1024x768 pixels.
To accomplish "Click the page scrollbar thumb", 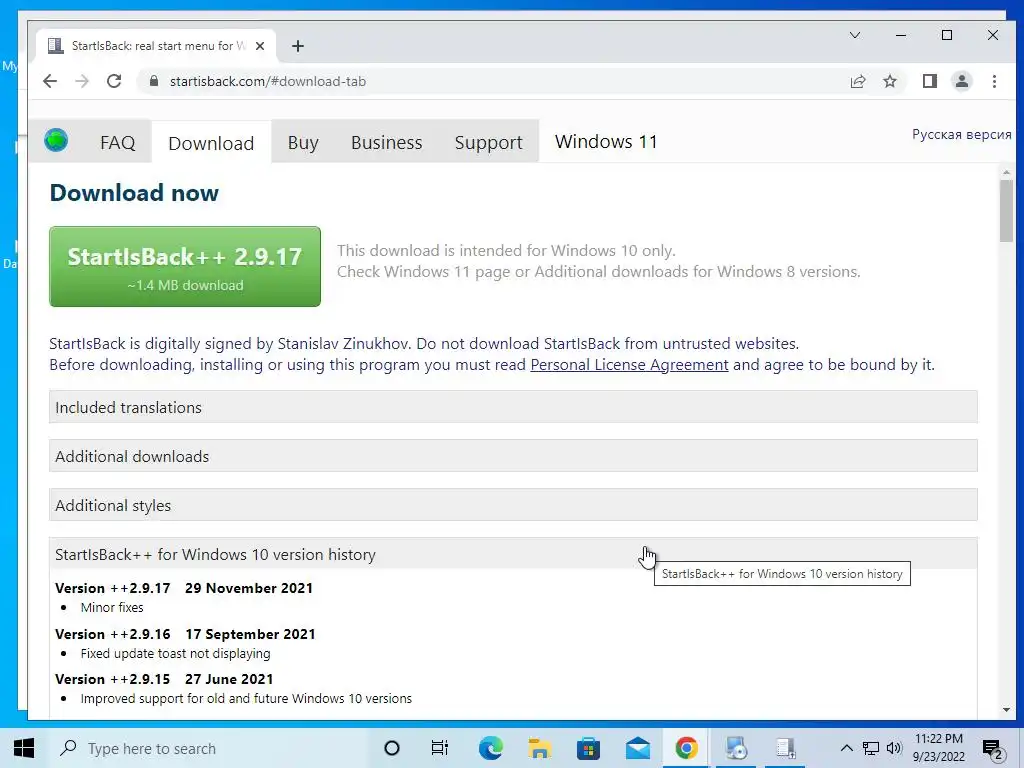I will (1006, 210).
